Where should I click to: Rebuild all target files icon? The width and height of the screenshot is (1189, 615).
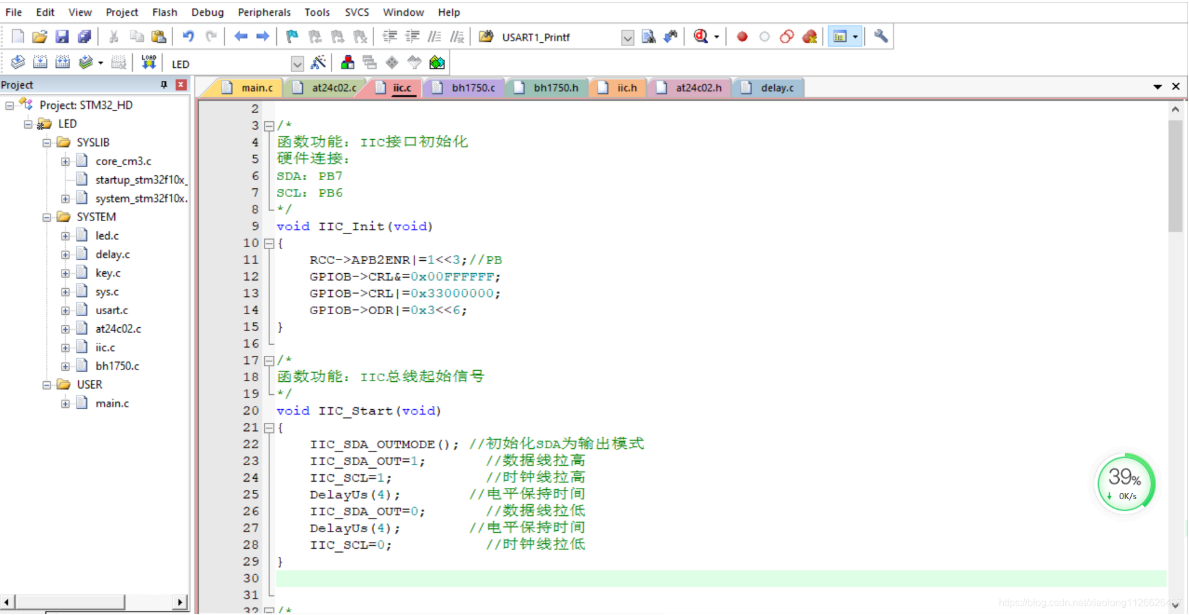click(62, 62)
